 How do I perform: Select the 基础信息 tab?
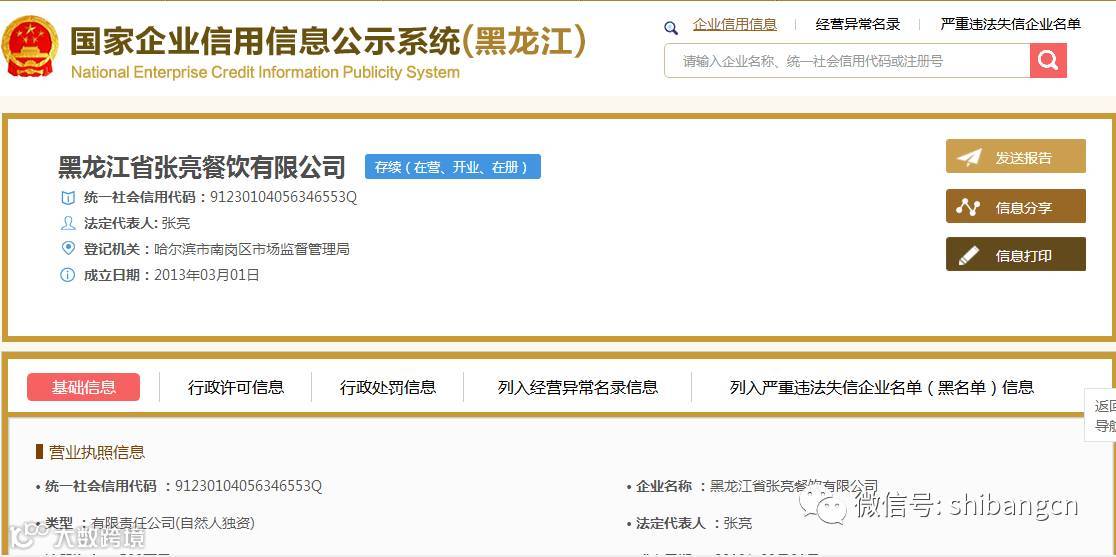(x=83, y=388)
